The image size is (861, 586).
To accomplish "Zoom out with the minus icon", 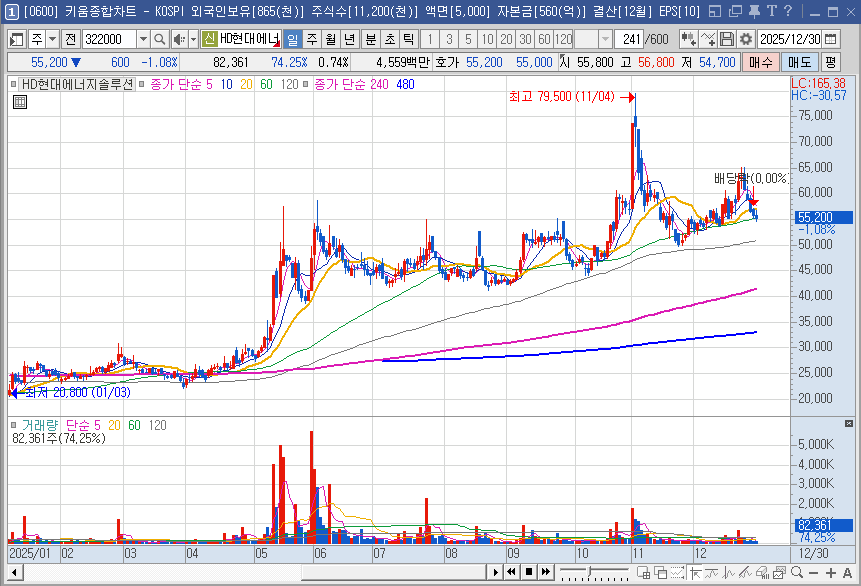I will point(813,573).
